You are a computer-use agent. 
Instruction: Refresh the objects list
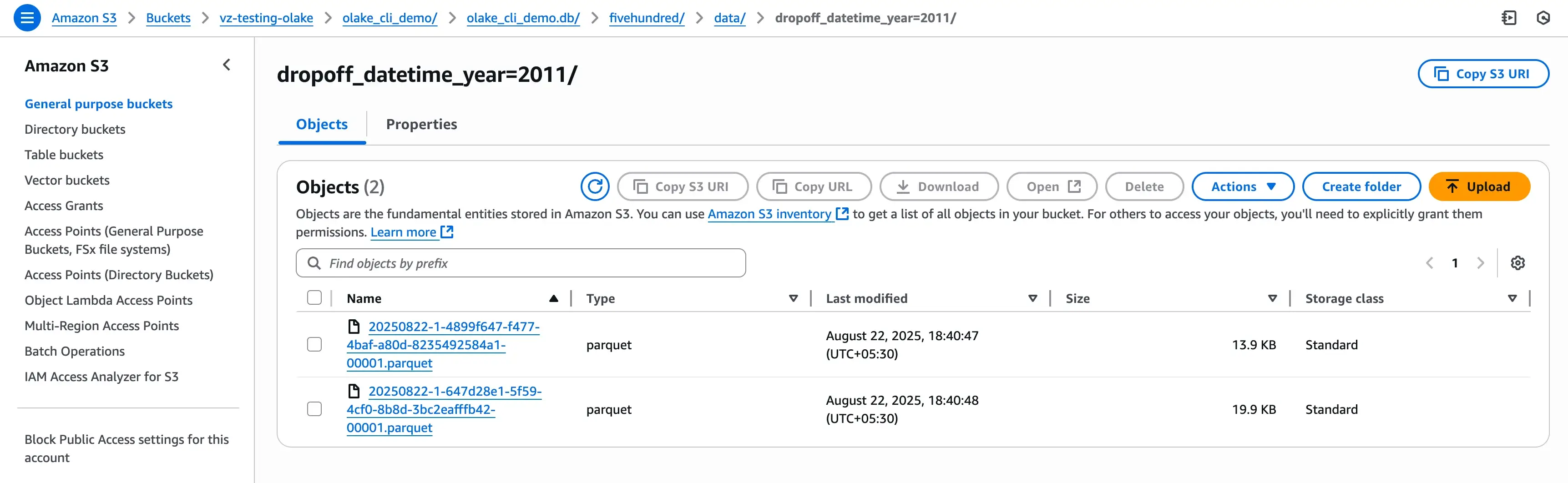[594, 187]
